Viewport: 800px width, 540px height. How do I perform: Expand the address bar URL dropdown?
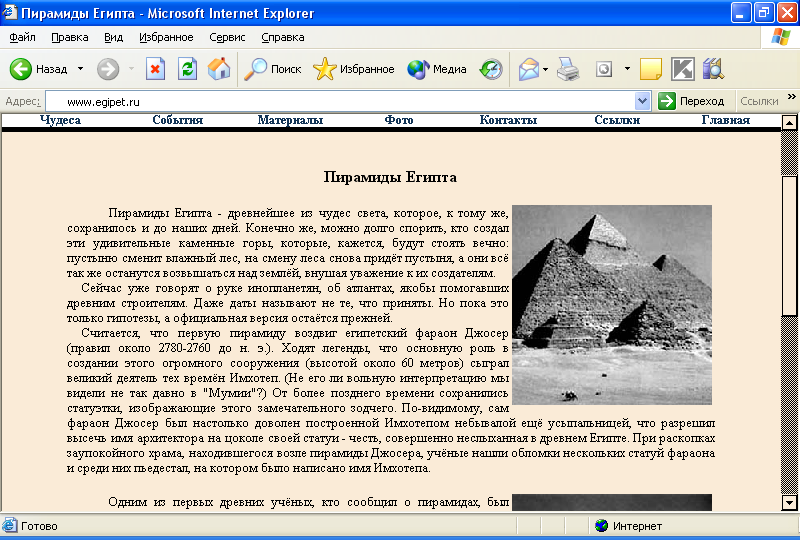(642, 101)
